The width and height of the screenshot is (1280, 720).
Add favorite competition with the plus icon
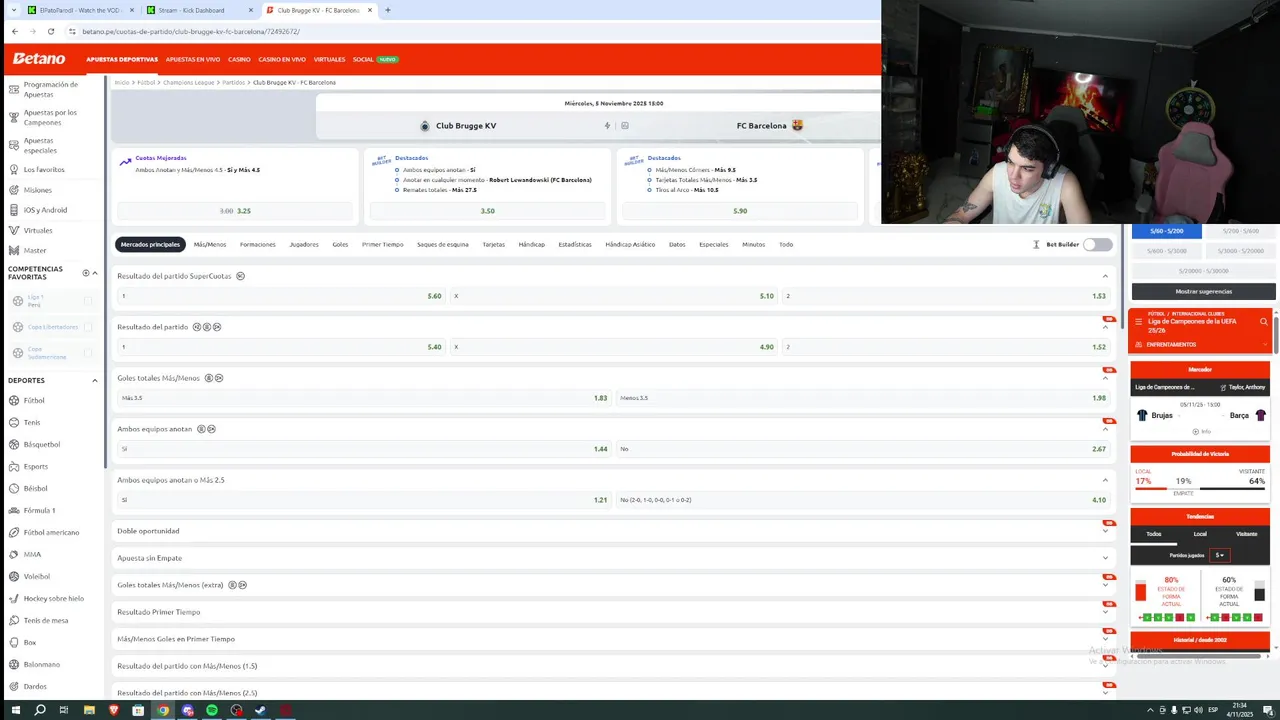(86, 272)
